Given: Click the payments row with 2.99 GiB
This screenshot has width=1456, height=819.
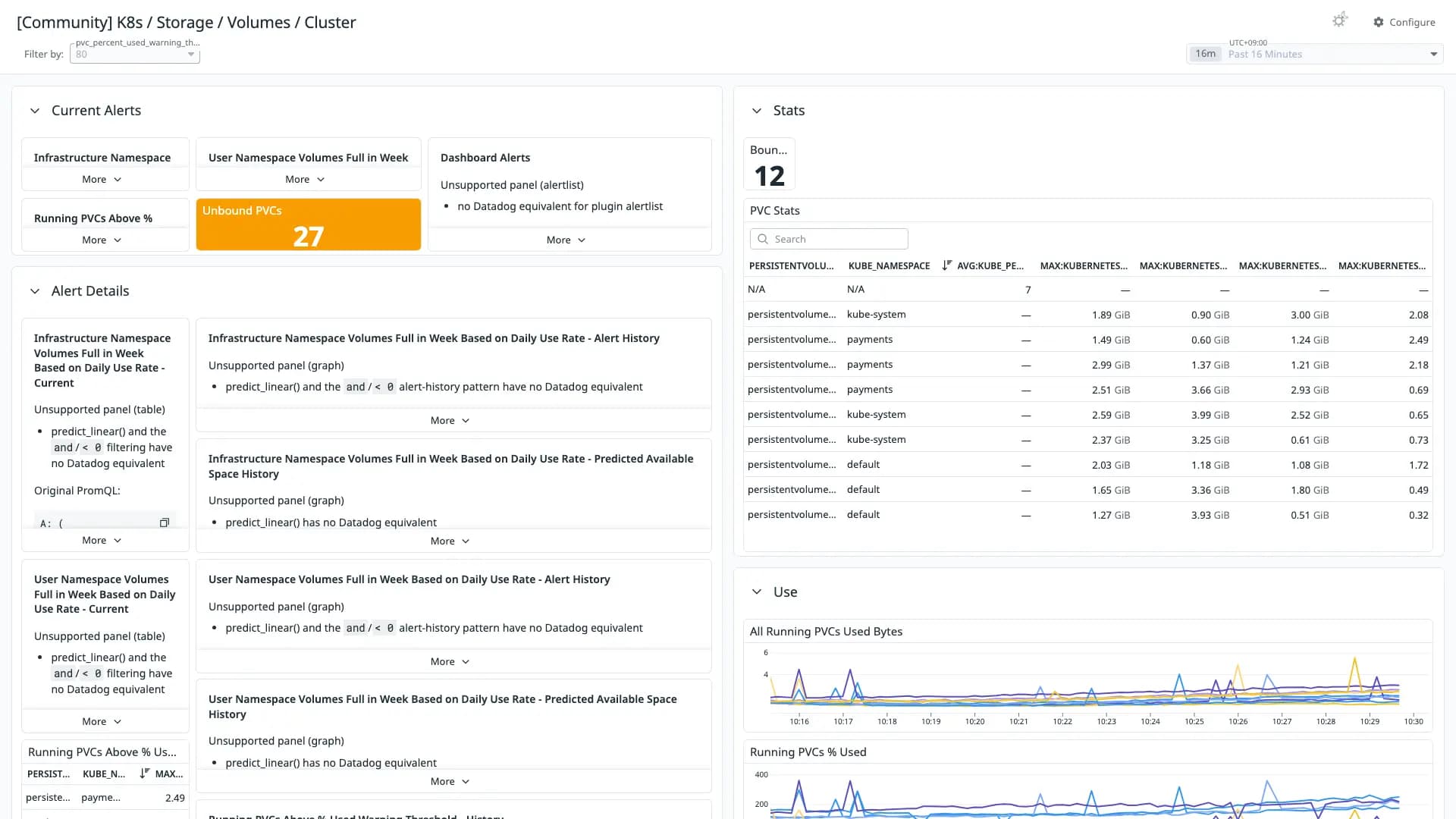Looking at the screenshot, I should pos(1087,365).
